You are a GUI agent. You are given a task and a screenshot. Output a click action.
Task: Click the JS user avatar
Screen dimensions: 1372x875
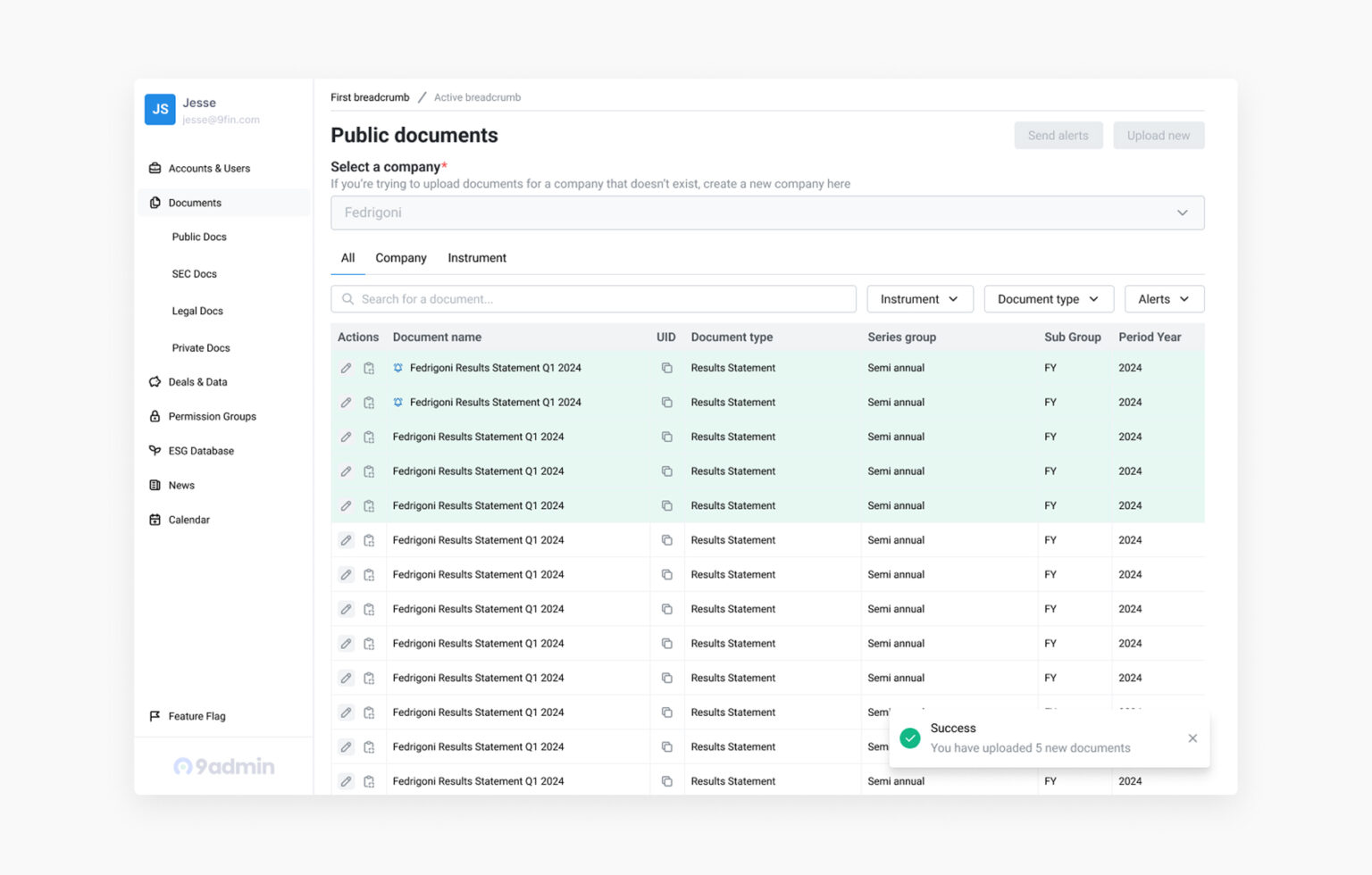click(x=160, y=110)
